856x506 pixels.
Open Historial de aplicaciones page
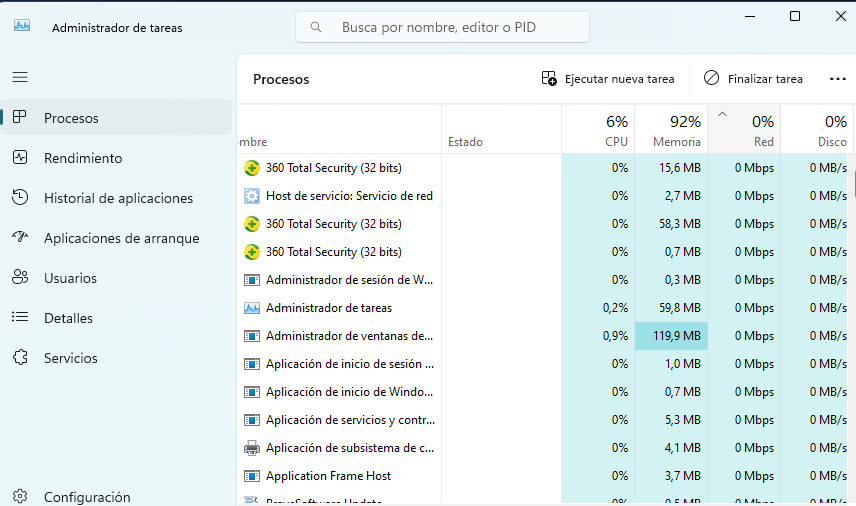pyautogui.click(x=116, y=198)
